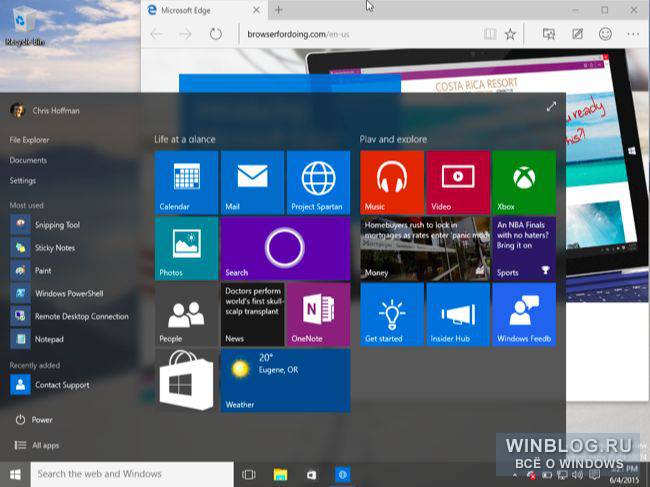This screenshot has height=487, width=650.
Task: Open the Edge Hub icon
Action: tap(549, 34)
